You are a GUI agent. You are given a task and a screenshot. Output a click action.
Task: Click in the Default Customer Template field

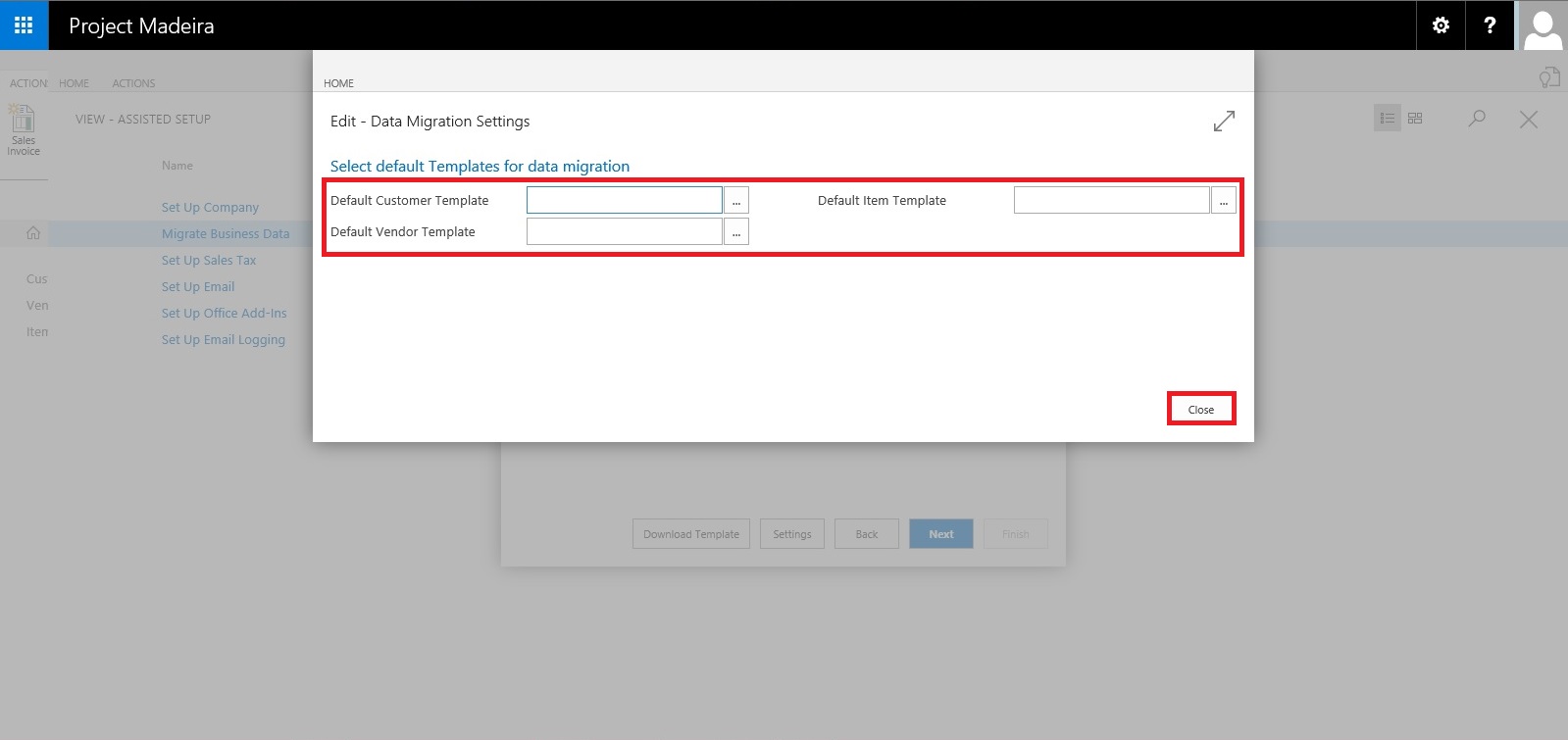[x=624, y=201]
